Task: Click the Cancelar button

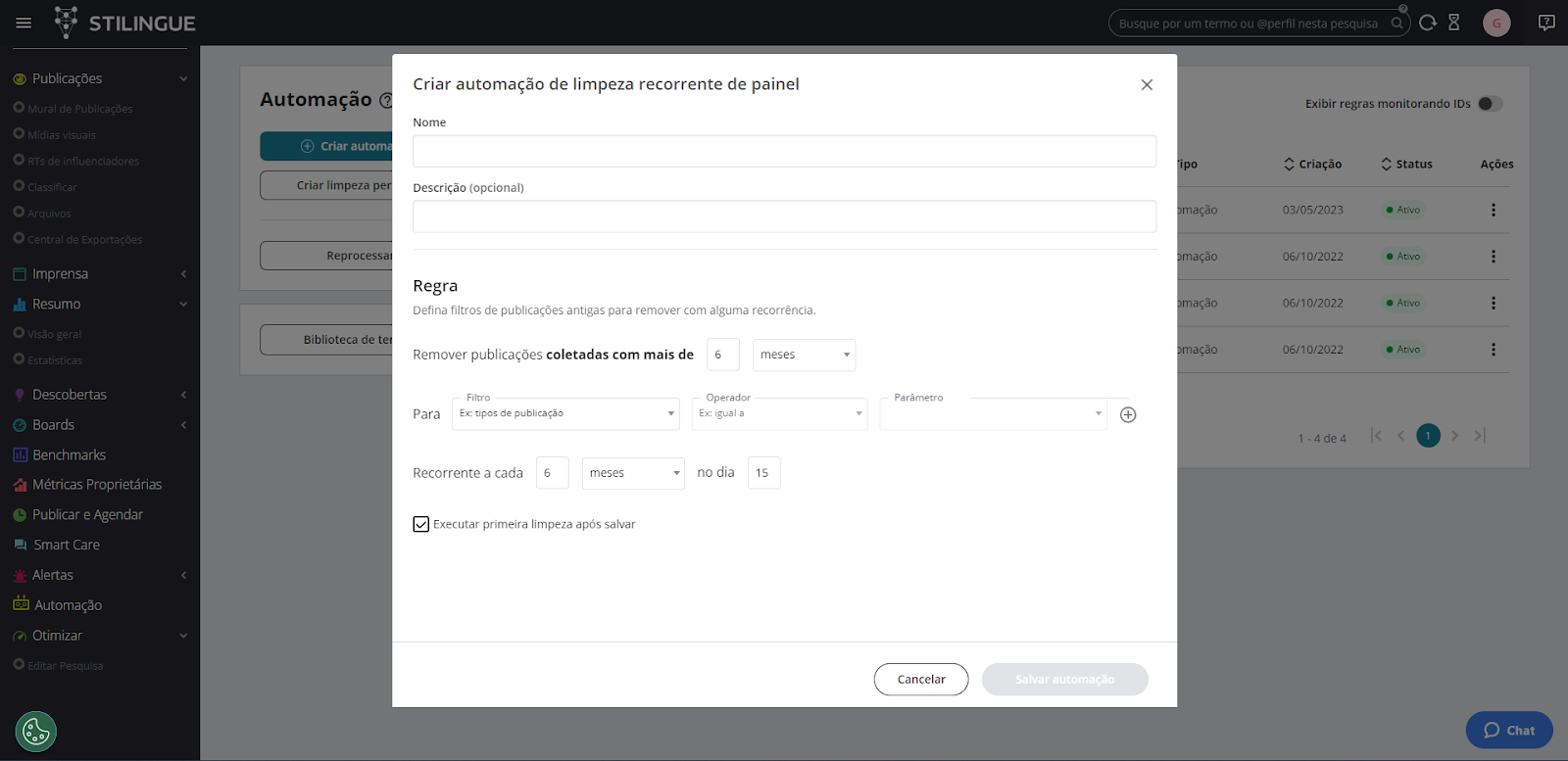Action: point(921,680)
